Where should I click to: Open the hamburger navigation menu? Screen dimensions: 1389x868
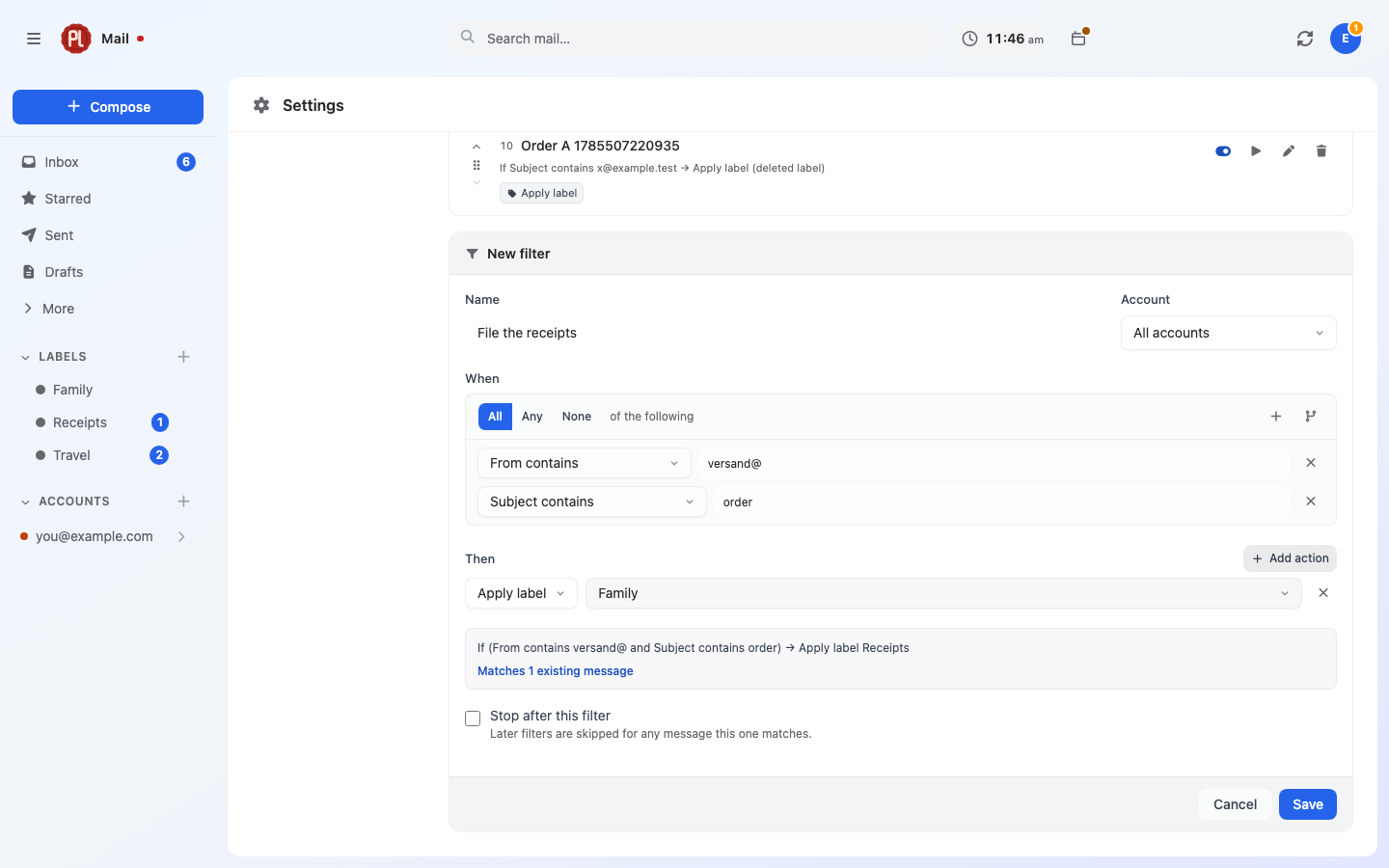34,39
